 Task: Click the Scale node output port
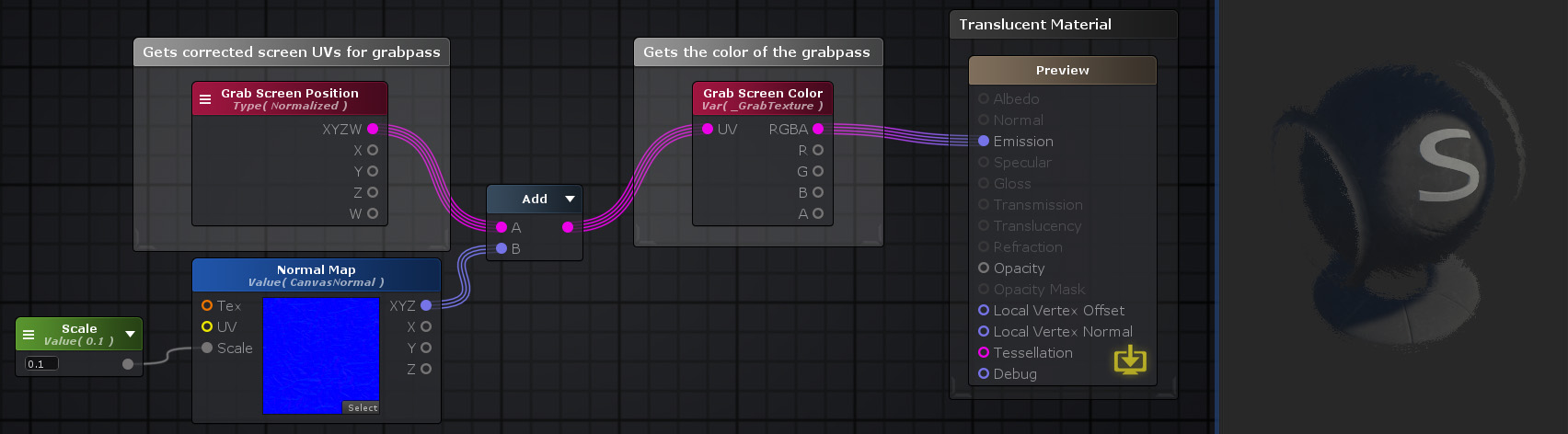pos(128,364)
